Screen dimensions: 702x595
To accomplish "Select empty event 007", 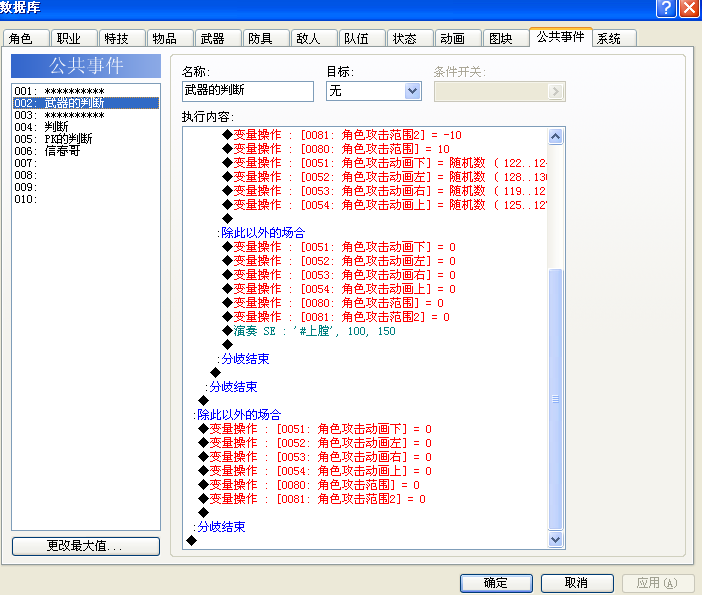I will coord(86,163).
